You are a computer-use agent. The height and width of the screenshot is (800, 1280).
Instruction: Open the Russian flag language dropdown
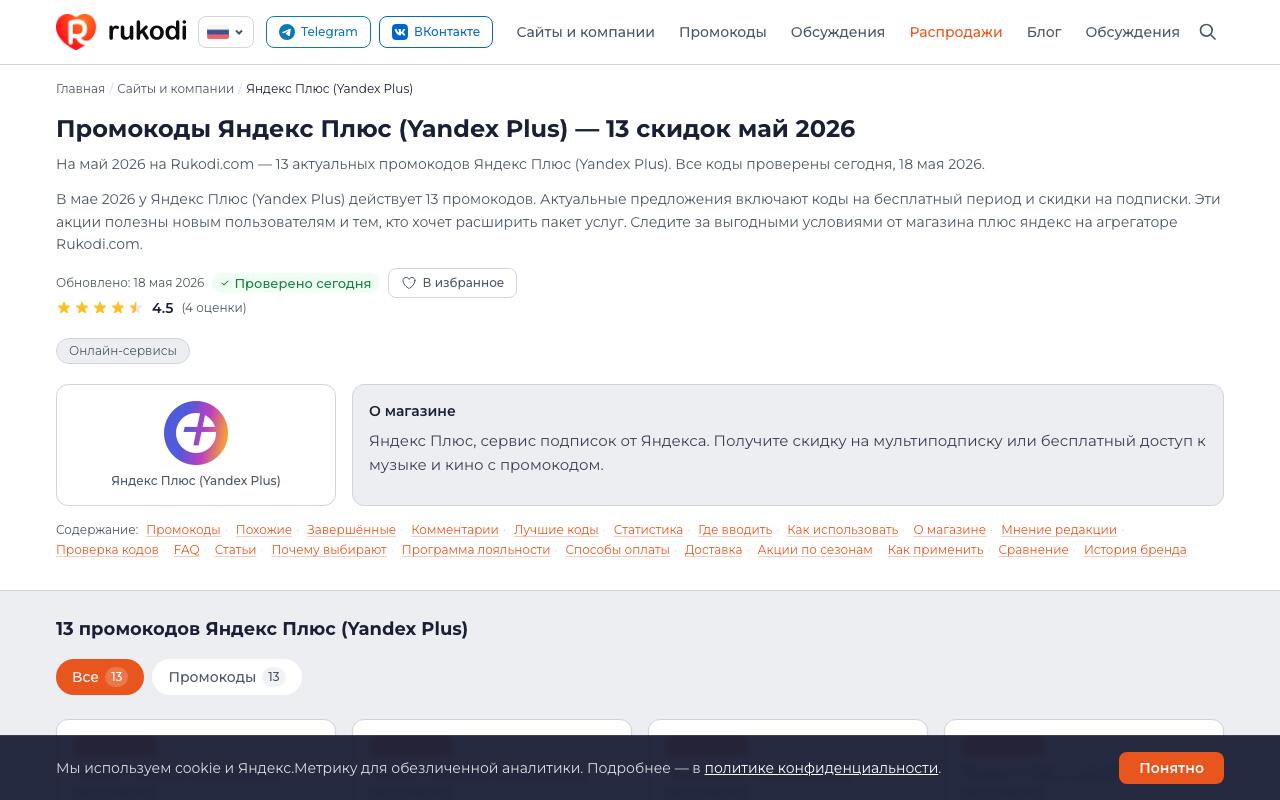(226, 32)
